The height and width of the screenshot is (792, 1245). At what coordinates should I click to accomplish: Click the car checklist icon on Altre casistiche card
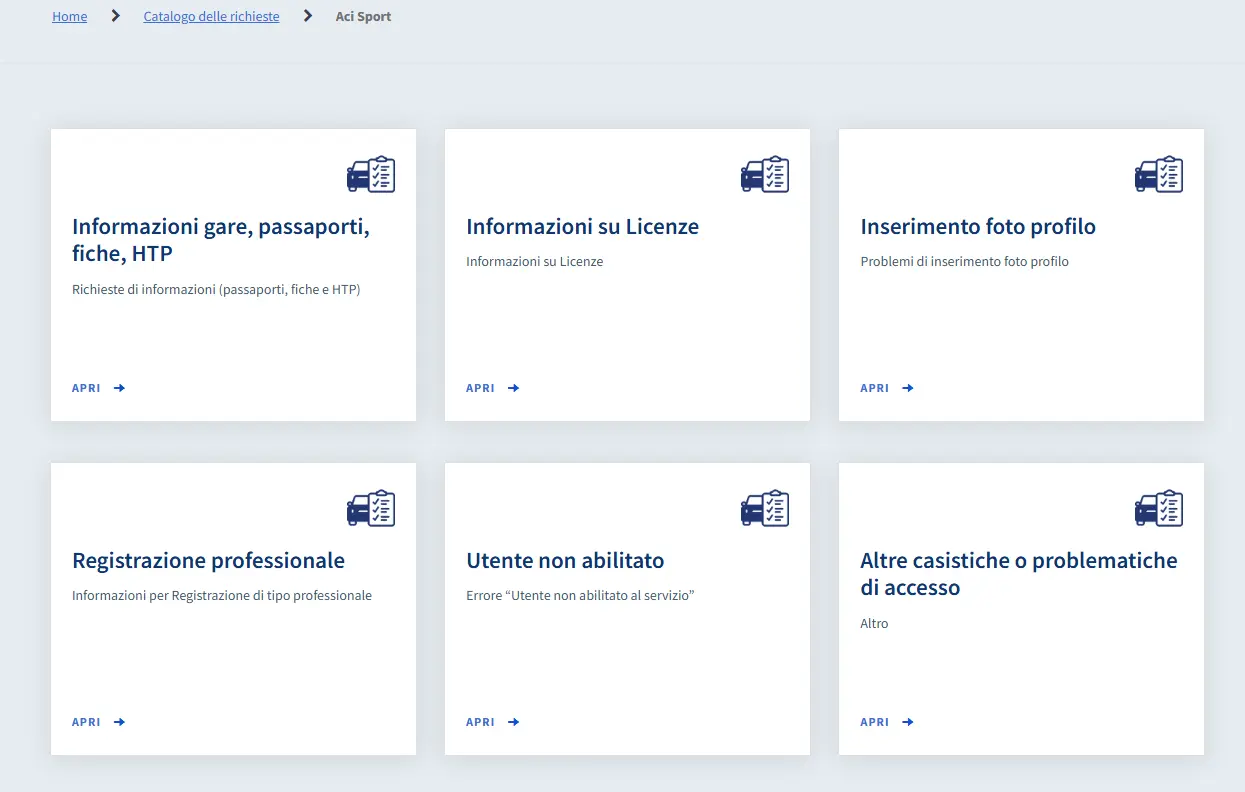pos(1159,508)
